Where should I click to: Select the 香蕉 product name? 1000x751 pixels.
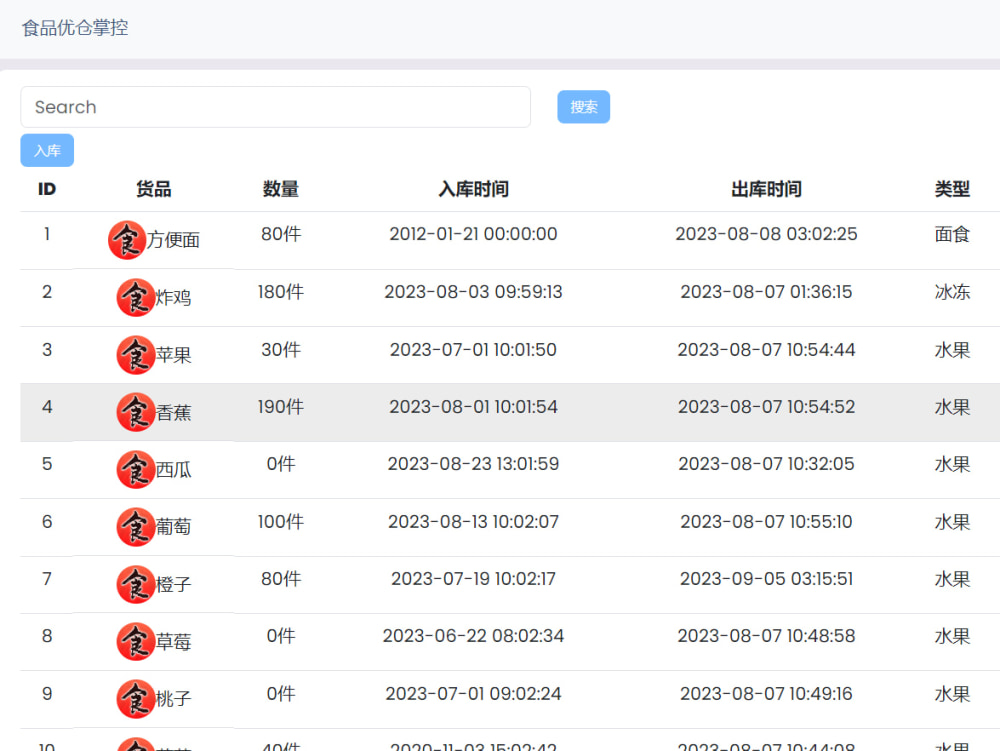tap(173, 412)
